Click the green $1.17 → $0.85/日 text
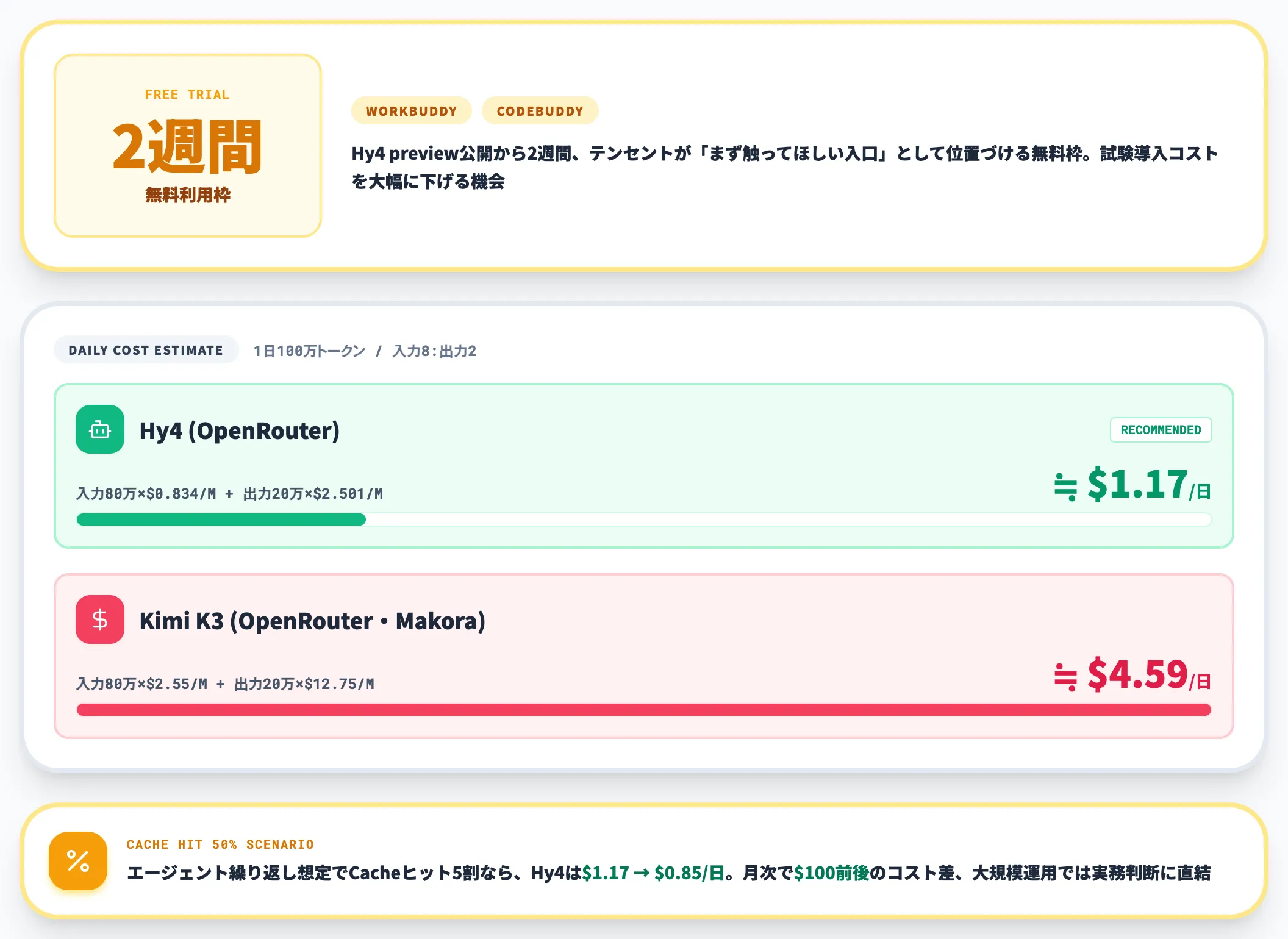The width and height of the screenshot is (1288, 939). pos(653,873)
